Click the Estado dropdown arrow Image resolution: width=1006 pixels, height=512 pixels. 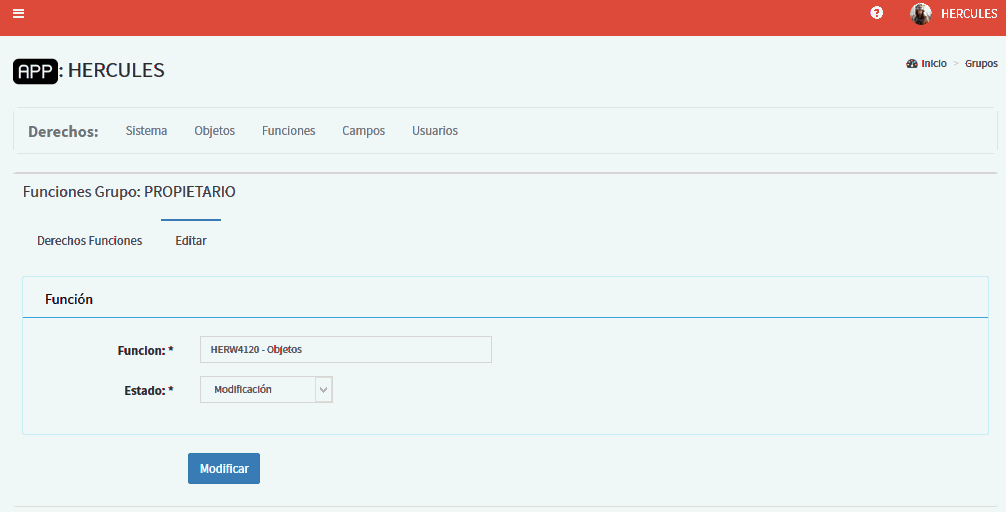tap(323, 389)
